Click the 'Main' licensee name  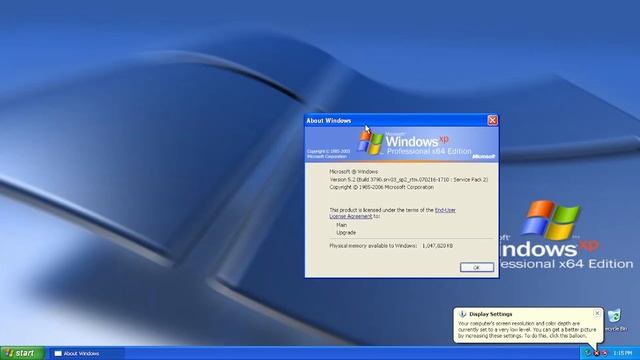point(342,225)
